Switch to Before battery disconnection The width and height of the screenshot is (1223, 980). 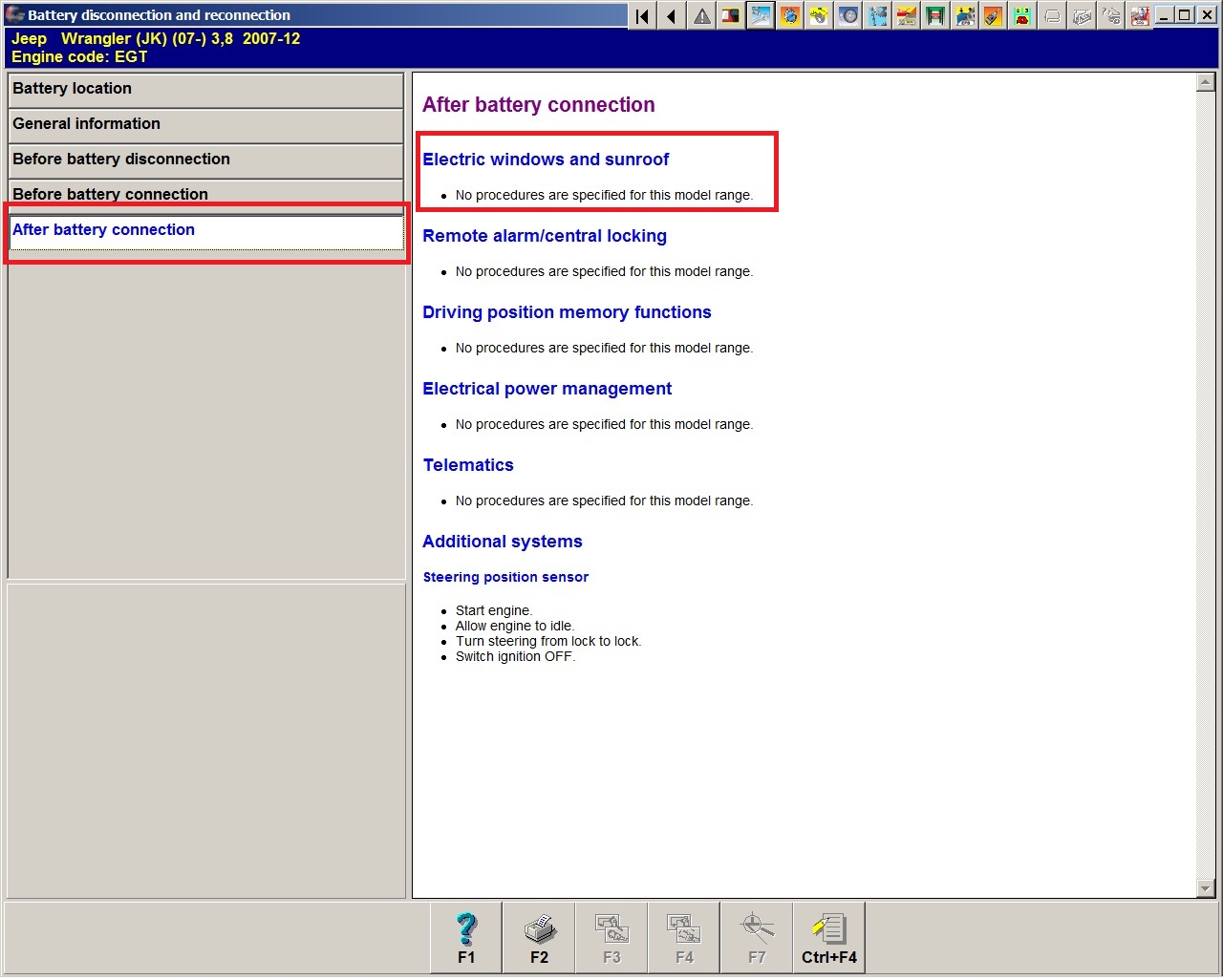(205, 160)
